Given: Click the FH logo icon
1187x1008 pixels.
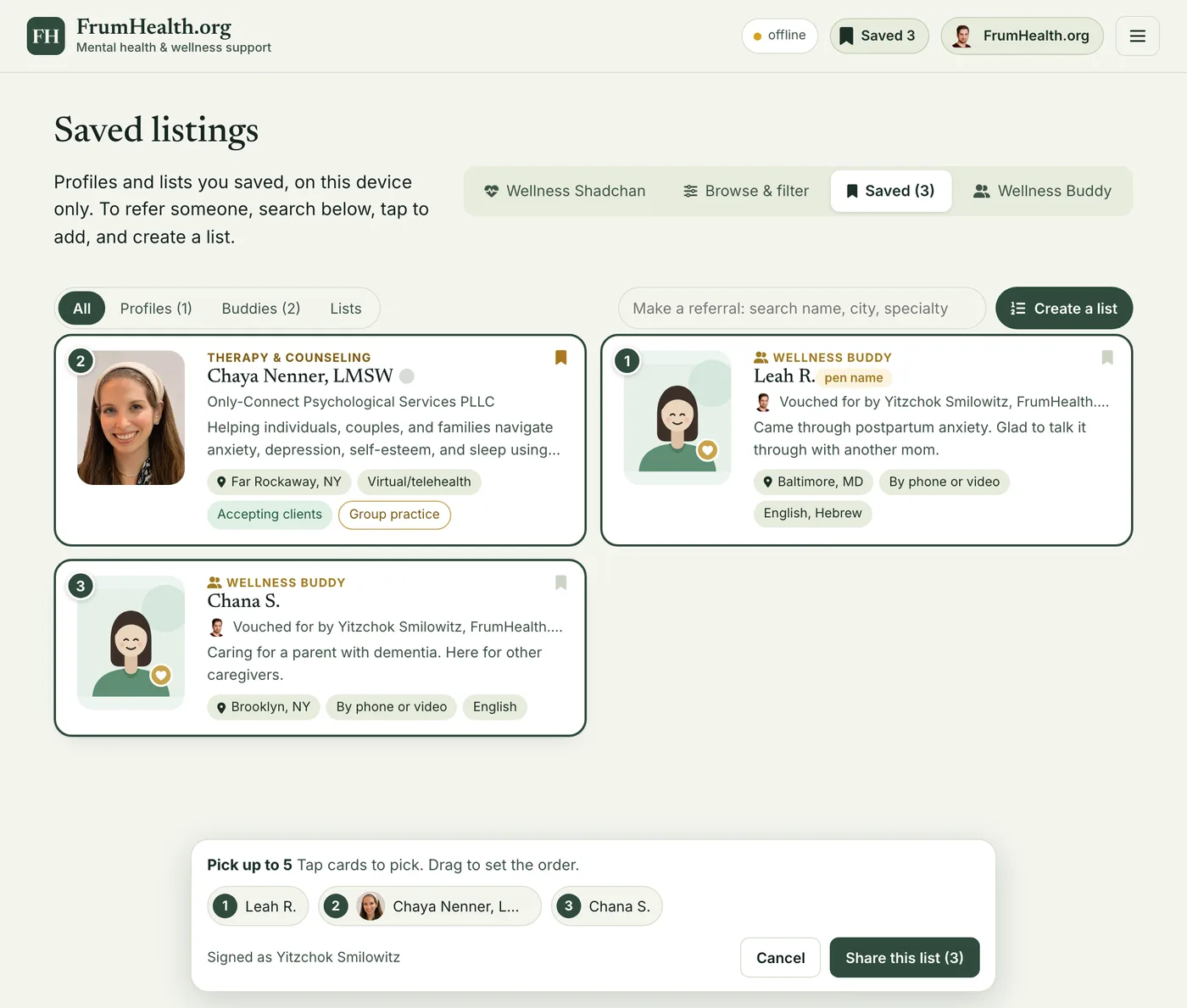Looking at the screenshot, I should click(x=46, y=36).
